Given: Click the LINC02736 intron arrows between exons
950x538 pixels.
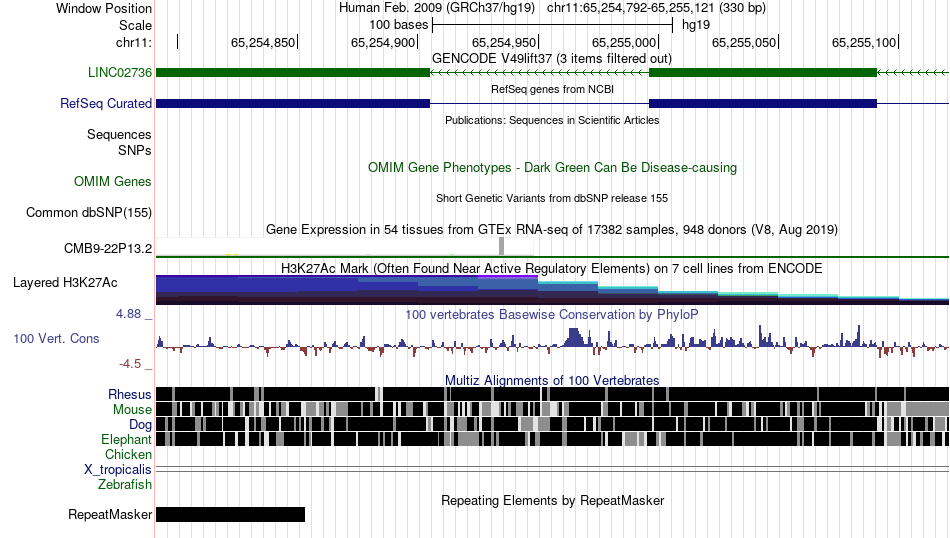Looking at the screenshot, I should 539,73.
